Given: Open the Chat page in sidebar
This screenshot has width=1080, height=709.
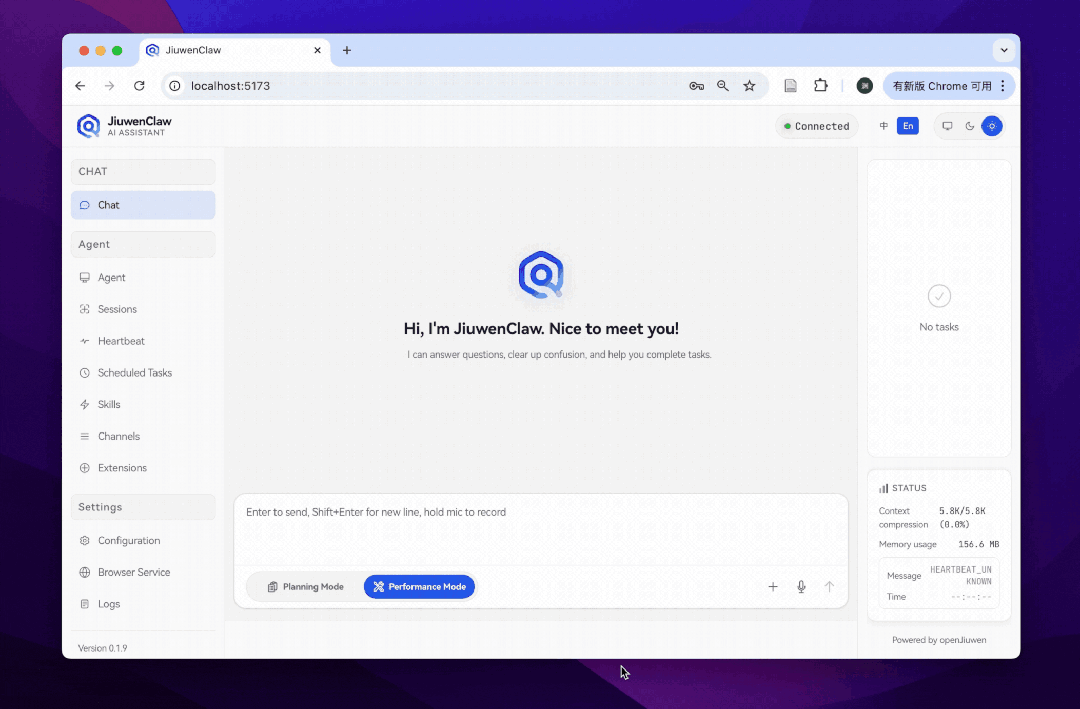Looking at the screenshot, I should pyautogui.click(x=143, y=205).
